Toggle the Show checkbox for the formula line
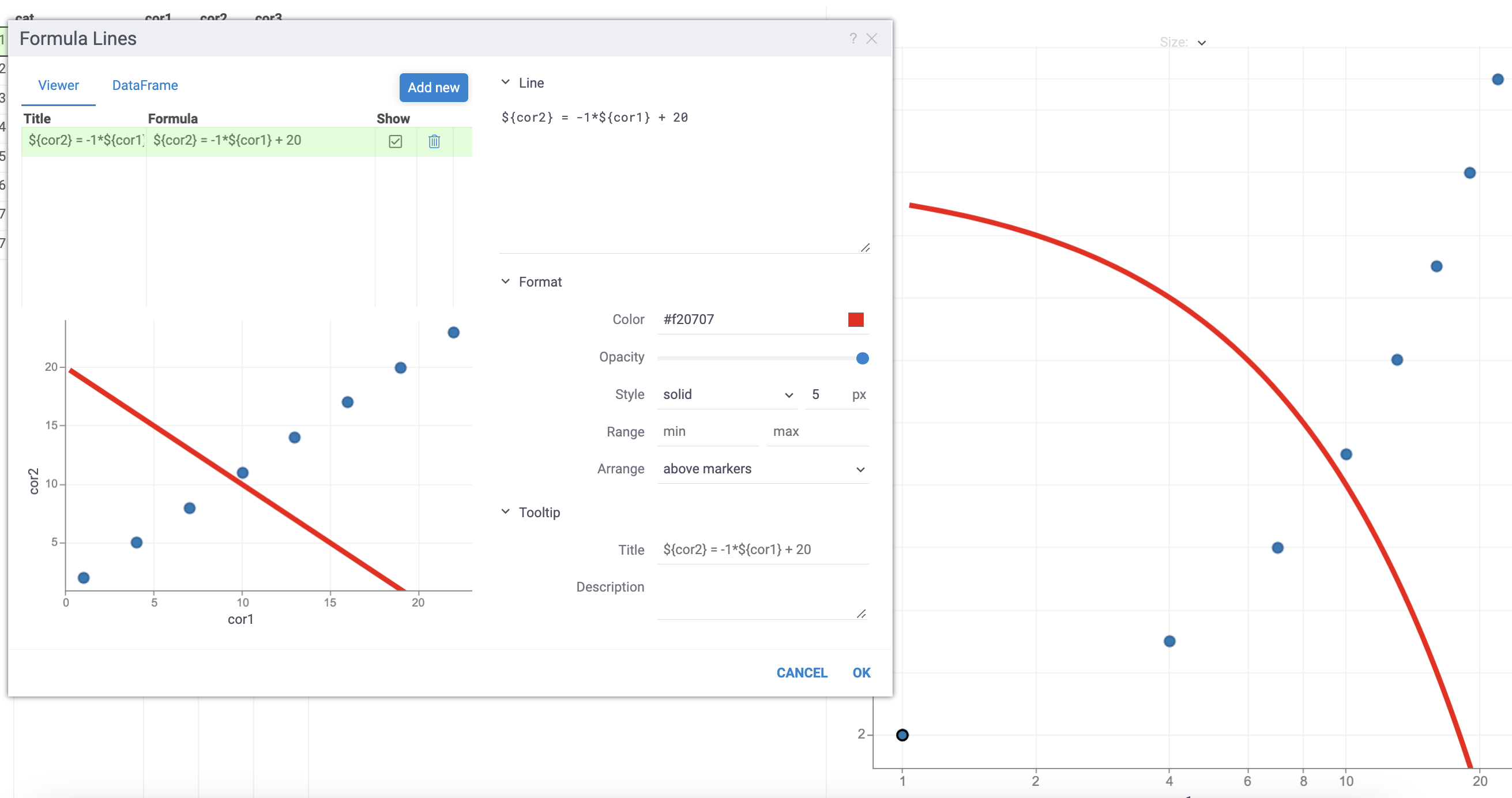Image resolution: width=1512 pixels, height=798 pixels. click(x=395, y=141)
